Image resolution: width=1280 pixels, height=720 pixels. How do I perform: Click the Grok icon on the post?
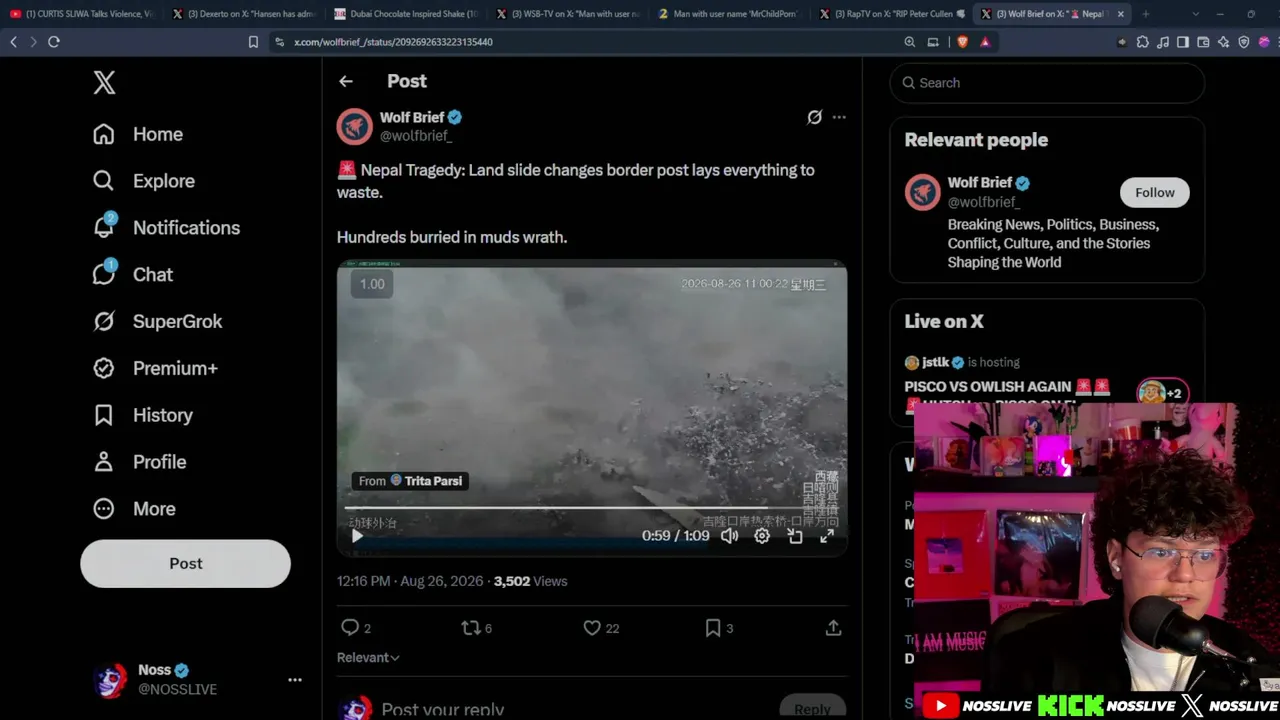coord(815,118)
